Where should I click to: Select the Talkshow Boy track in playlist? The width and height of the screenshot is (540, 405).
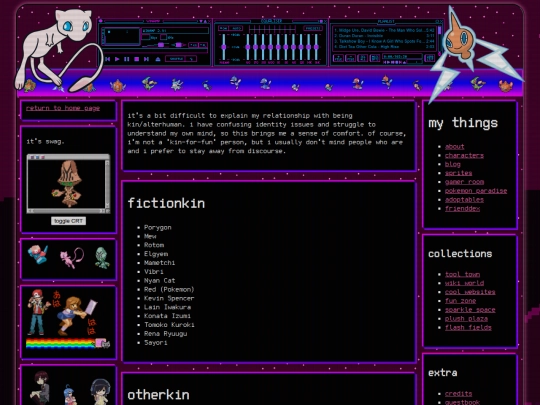point(384,41)
